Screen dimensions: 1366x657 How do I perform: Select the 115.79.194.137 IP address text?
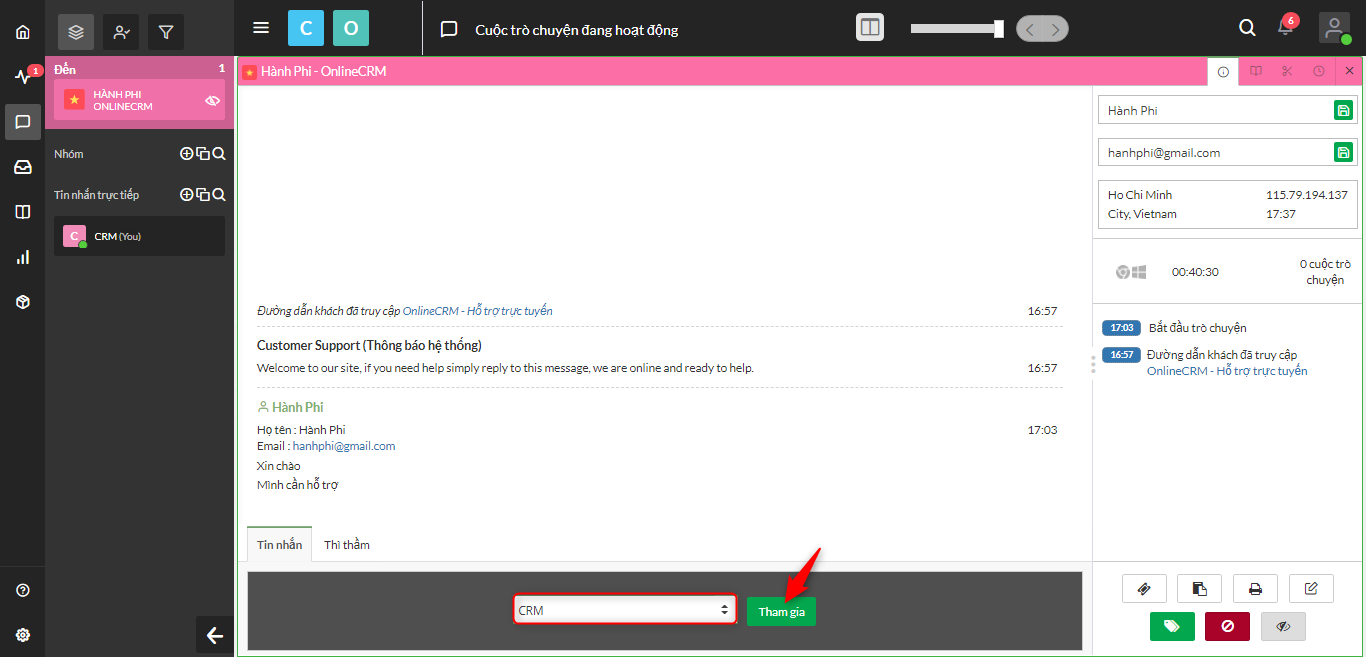1307,195
